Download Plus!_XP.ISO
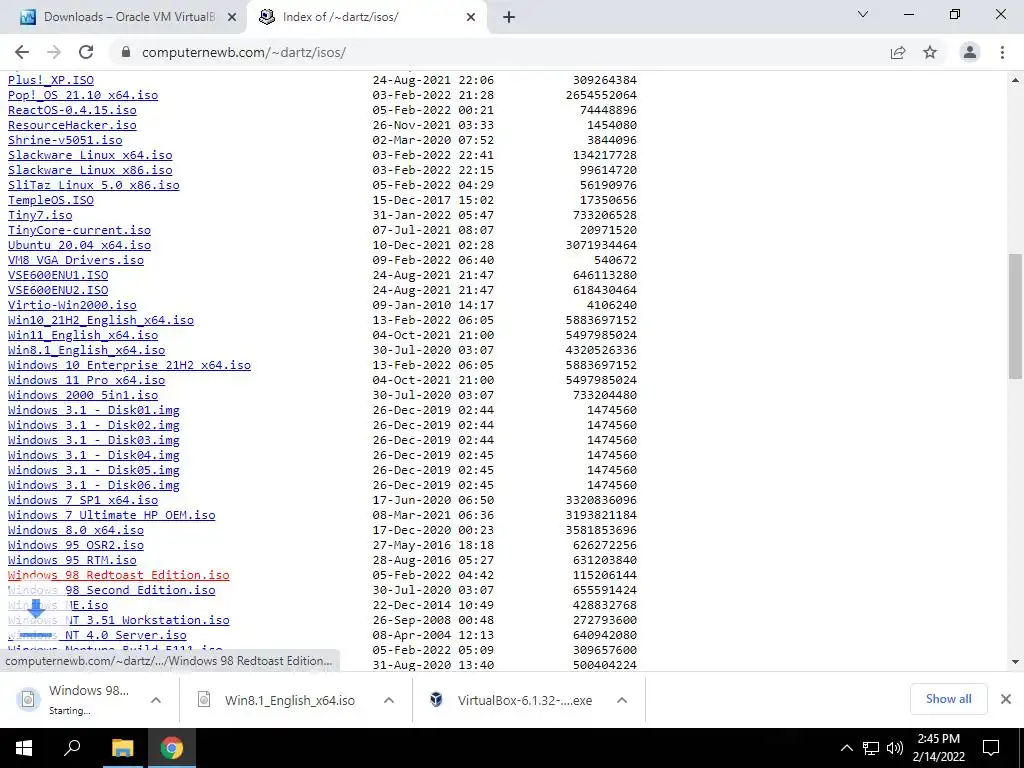Screen dimensions: 1024x768 point(51,80)
